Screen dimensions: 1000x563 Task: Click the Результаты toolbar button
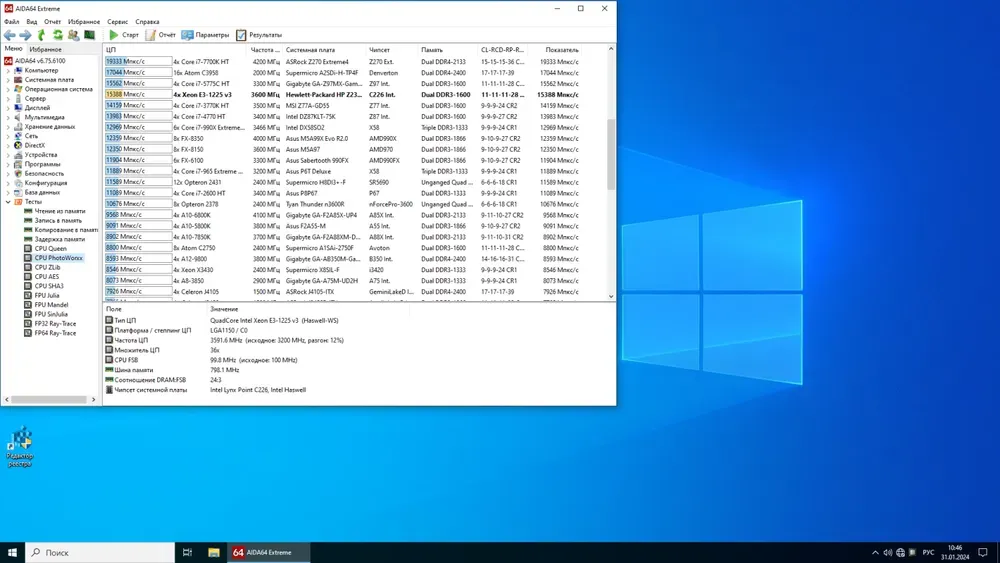click(259, 35)
